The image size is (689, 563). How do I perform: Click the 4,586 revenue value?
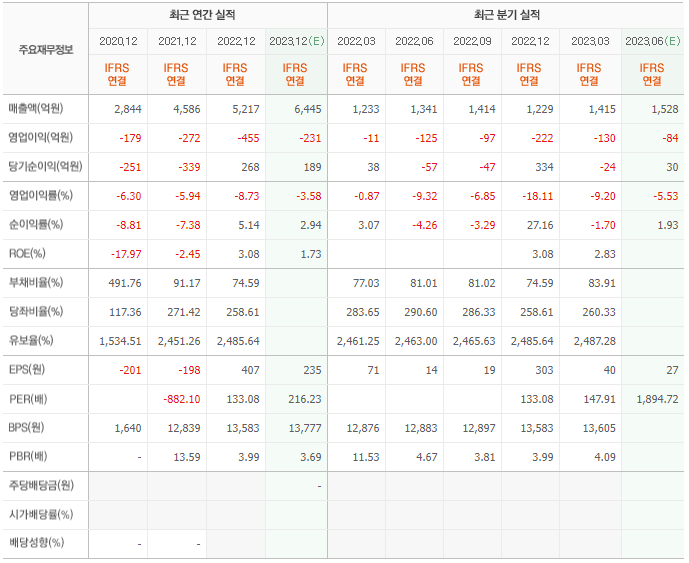[x=187, y=109]
